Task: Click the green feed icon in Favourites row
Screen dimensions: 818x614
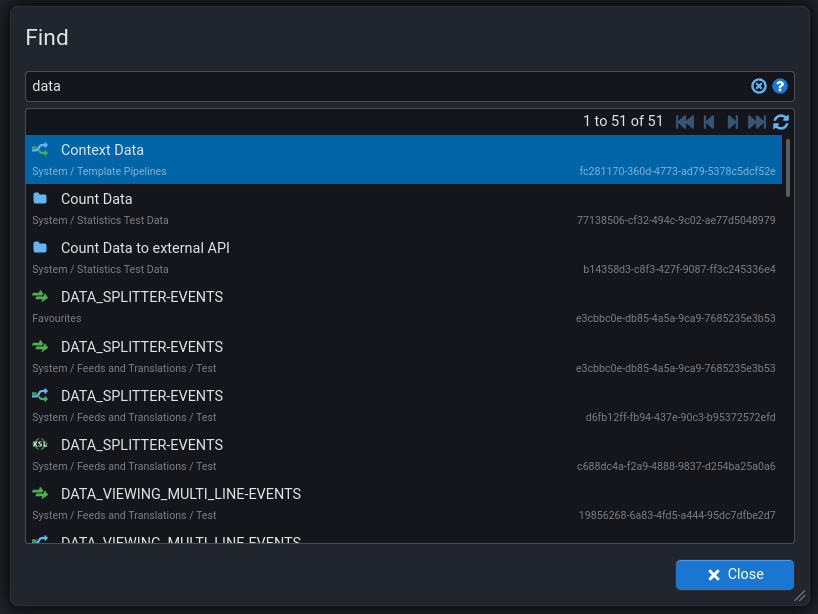Action: click(40, 297)
